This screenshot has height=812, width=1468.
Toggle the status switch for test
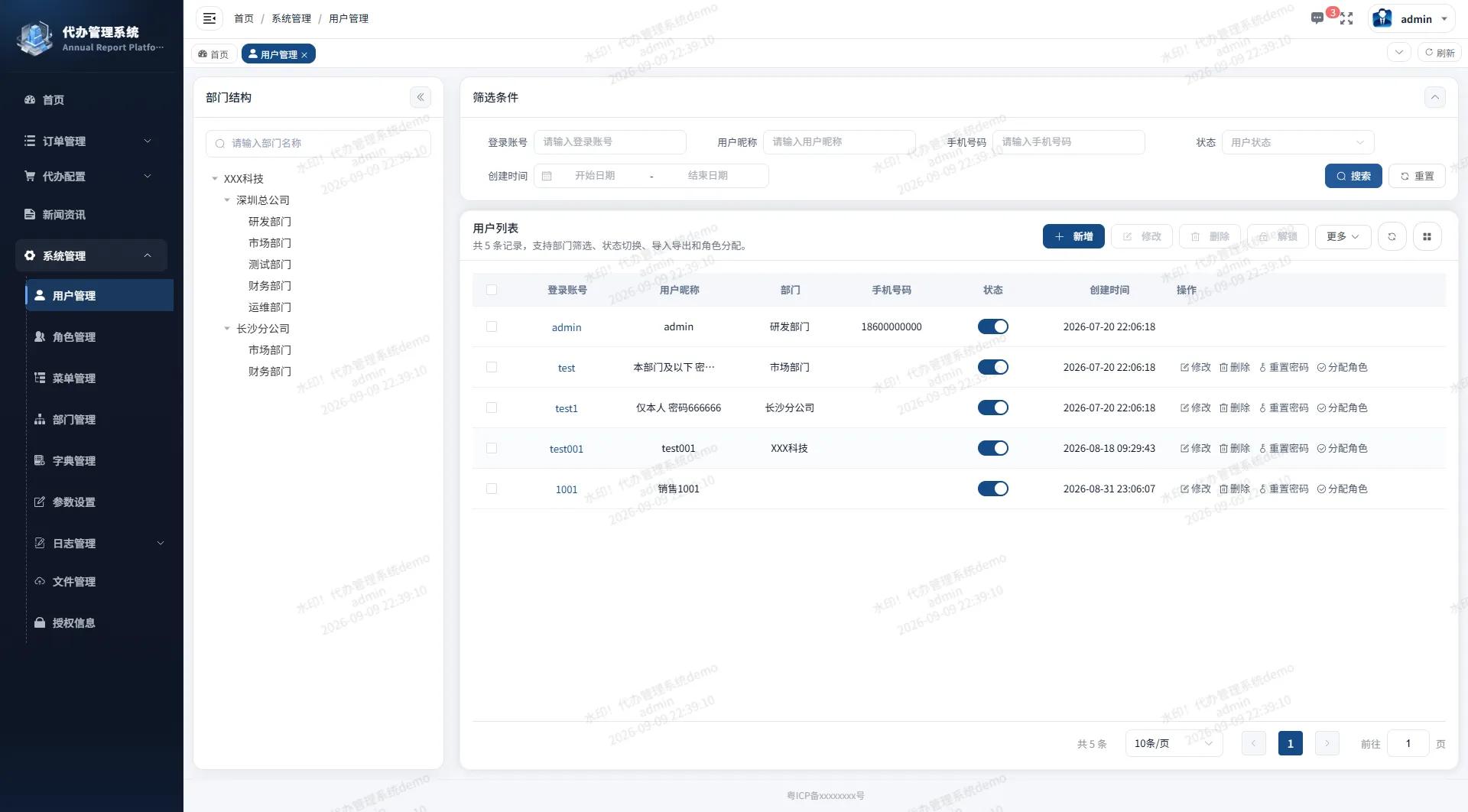(x=993, y=367)
